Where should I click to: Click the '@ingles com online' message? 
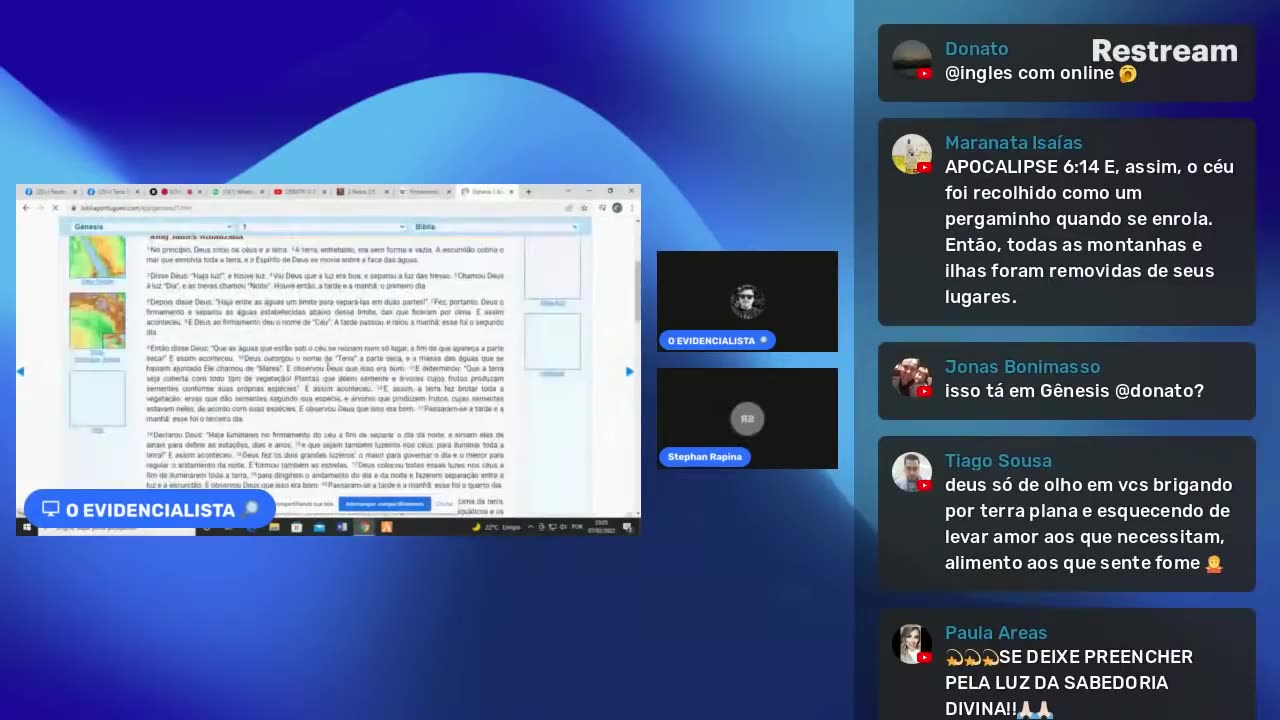1041,73
